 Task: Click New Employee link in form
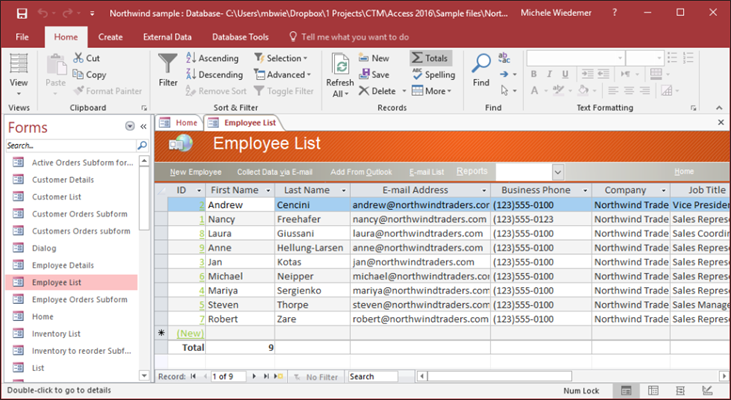[x=195, y=172]
